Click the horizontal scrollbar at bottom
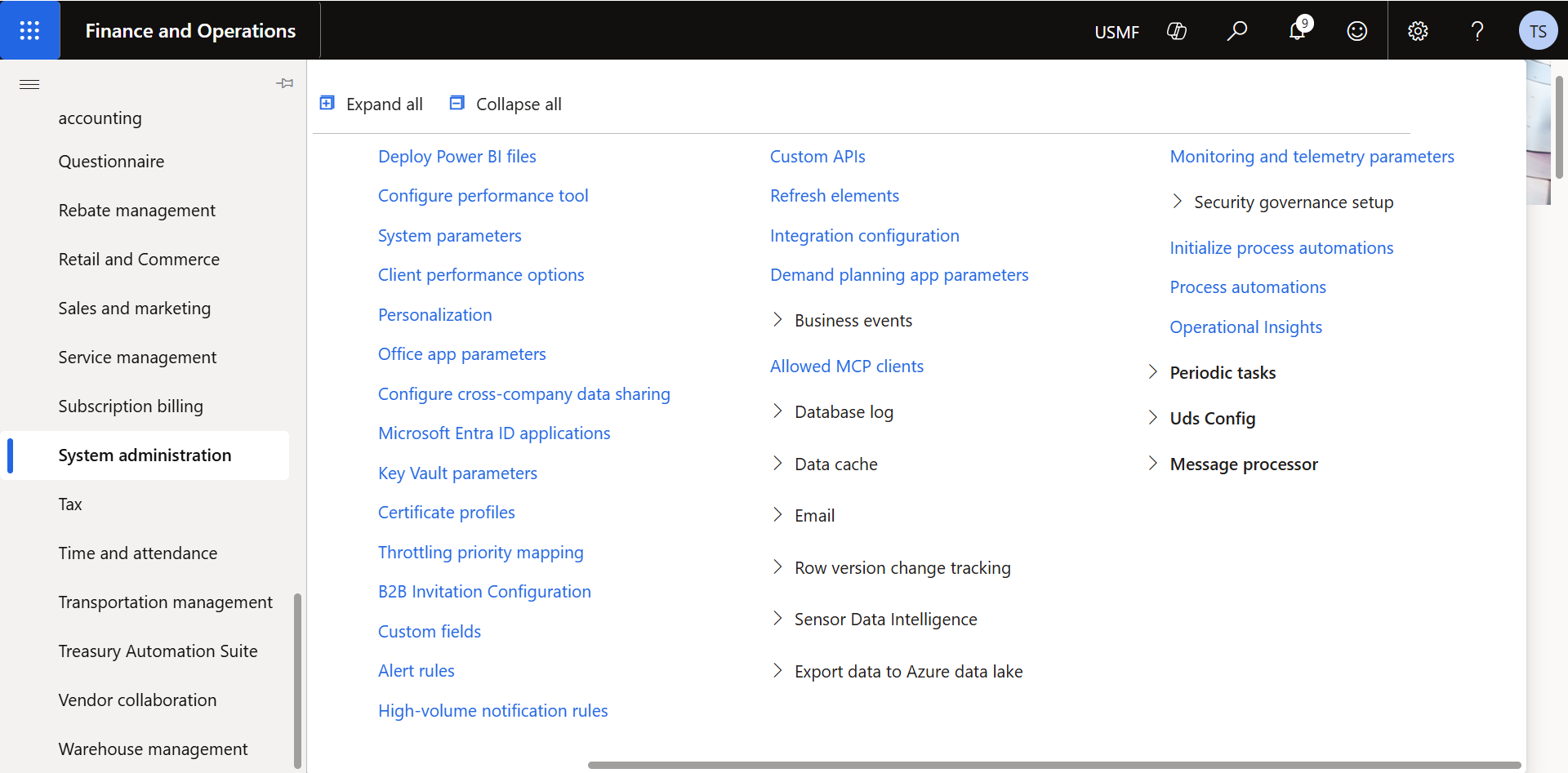This screenshot has width=1568, height=773. tap(1053, 765)
